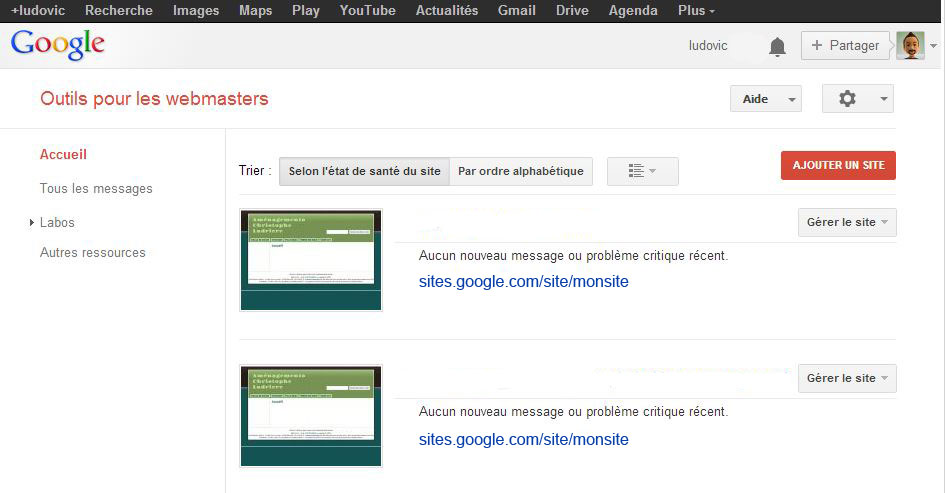Open Agenda in the top bar
The image size is (945, 493).
(633, 10)
